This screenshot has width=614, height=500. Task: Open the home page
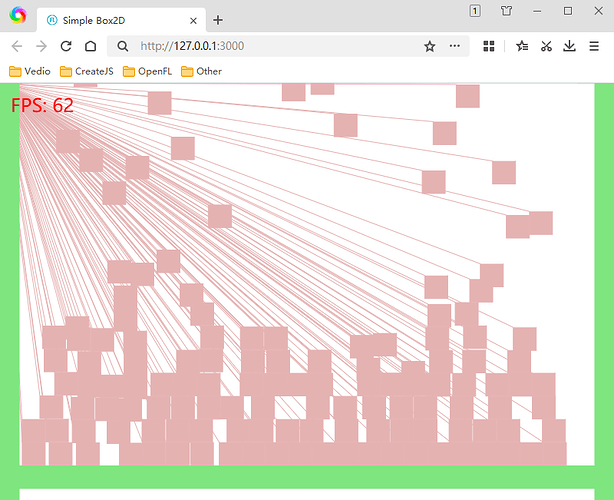[x=90, y=46]
